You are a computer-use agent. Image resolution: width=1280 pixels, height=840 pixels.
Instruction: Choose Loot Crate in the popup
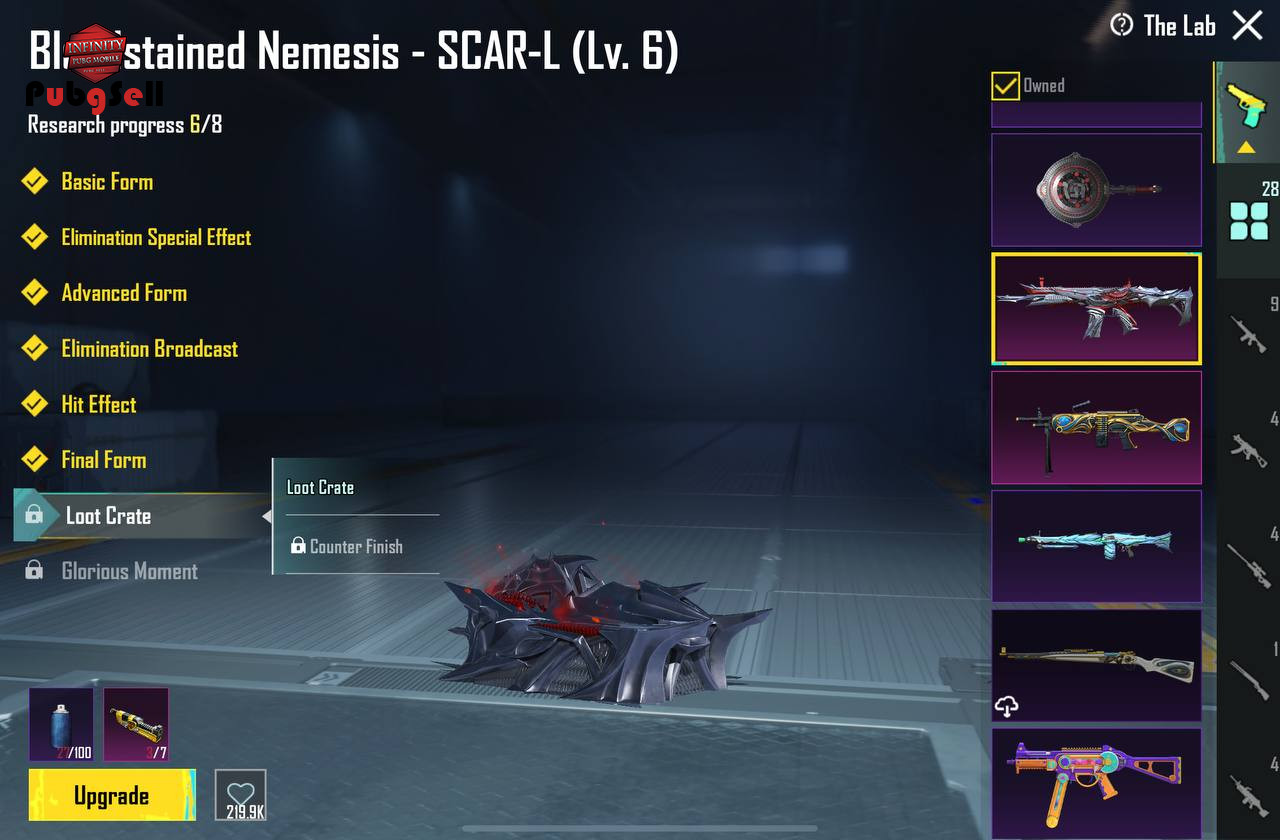point(320,488)
